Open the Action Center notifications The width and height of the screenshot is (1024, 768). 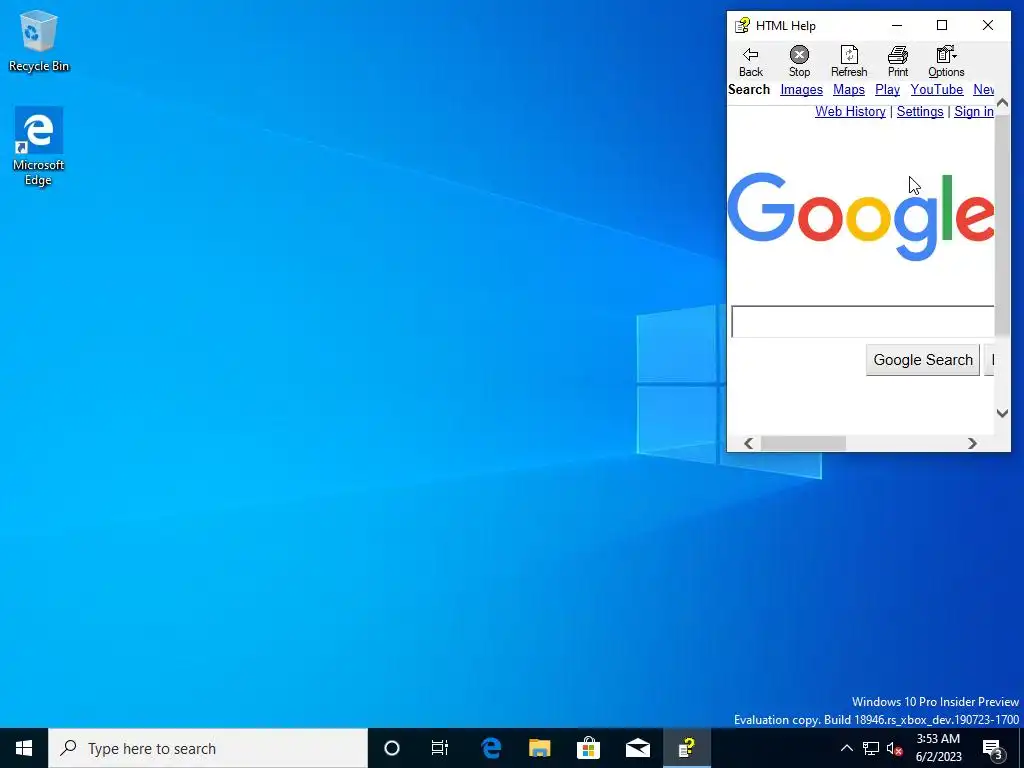pyautogui.click(x=992, y=748)
